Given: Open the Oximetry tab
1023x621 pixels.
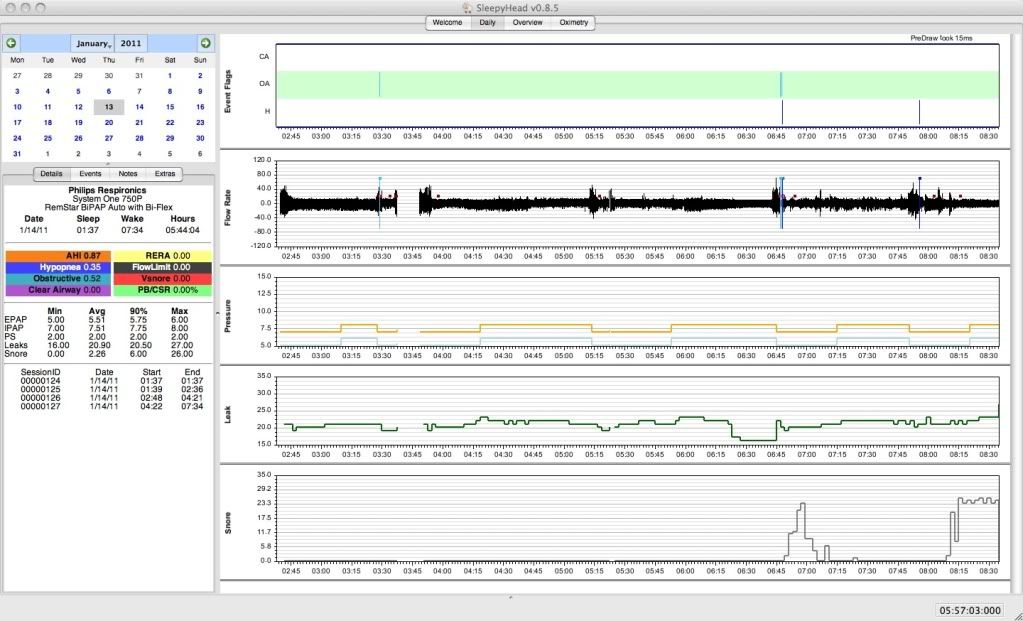Looking at the screenshot, I should click(573, 22).
